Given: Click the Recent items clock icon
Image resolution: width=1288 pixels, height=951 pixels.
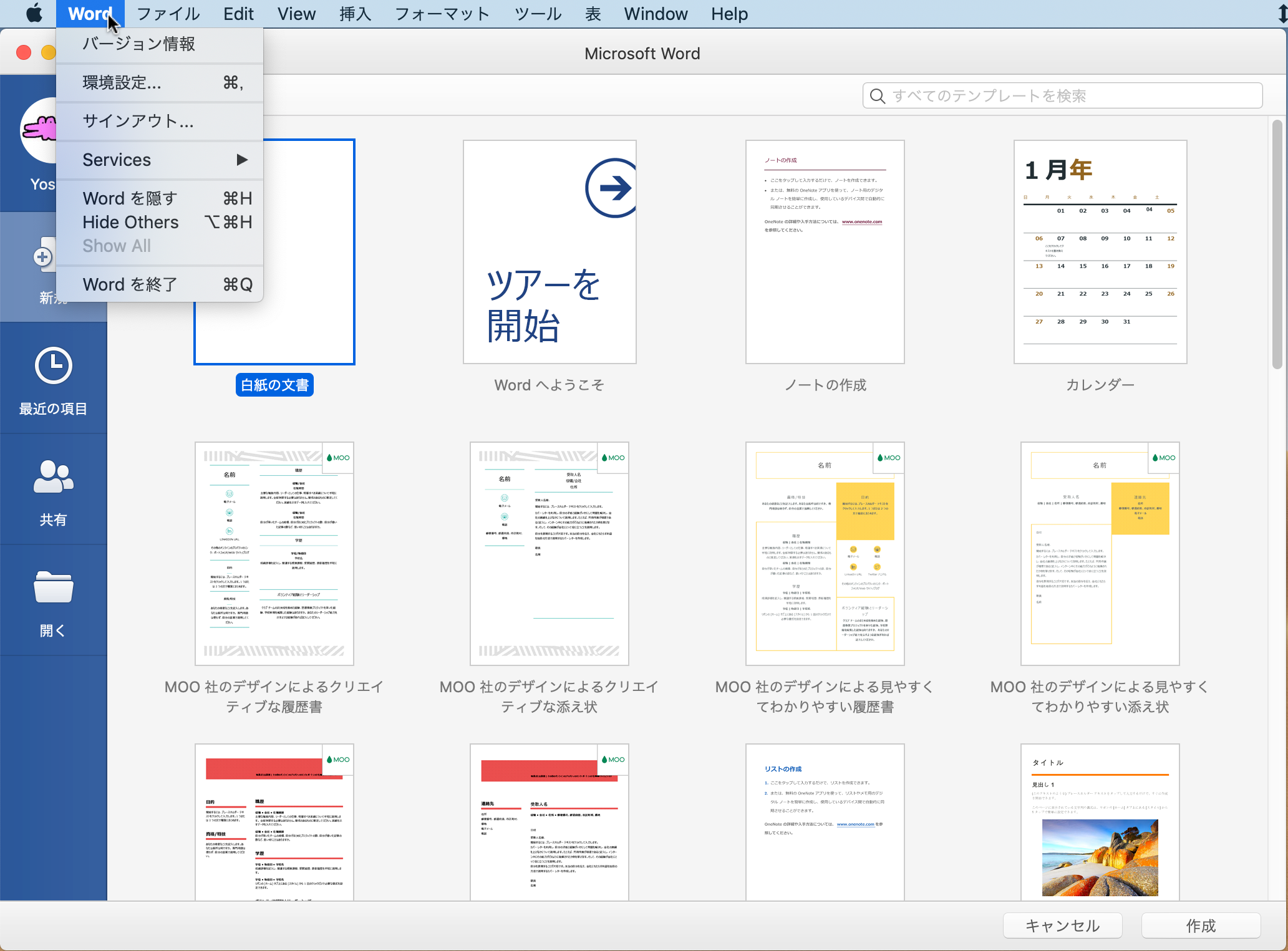Looking at the screenshot, I should [53, 365].
